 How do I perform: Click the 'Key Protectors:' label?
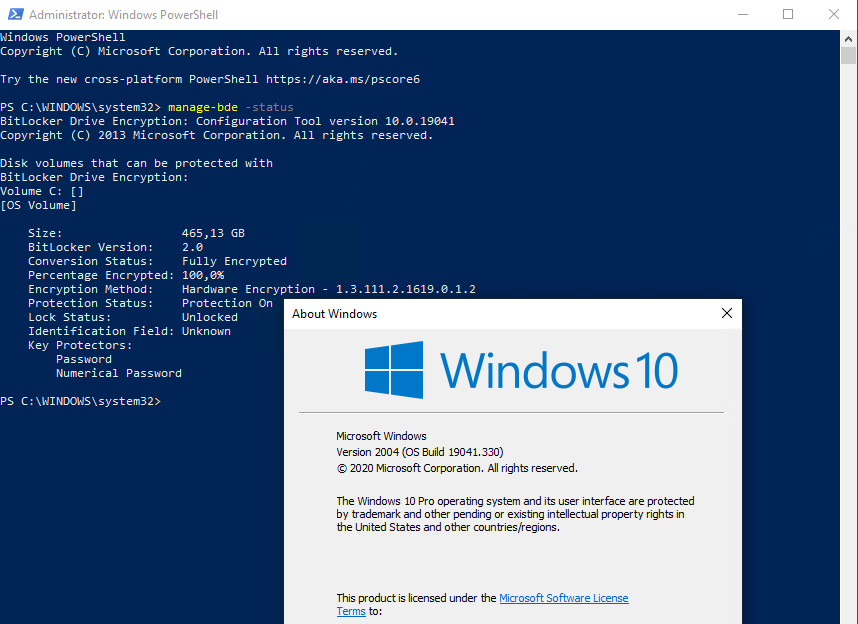point(80,345)
